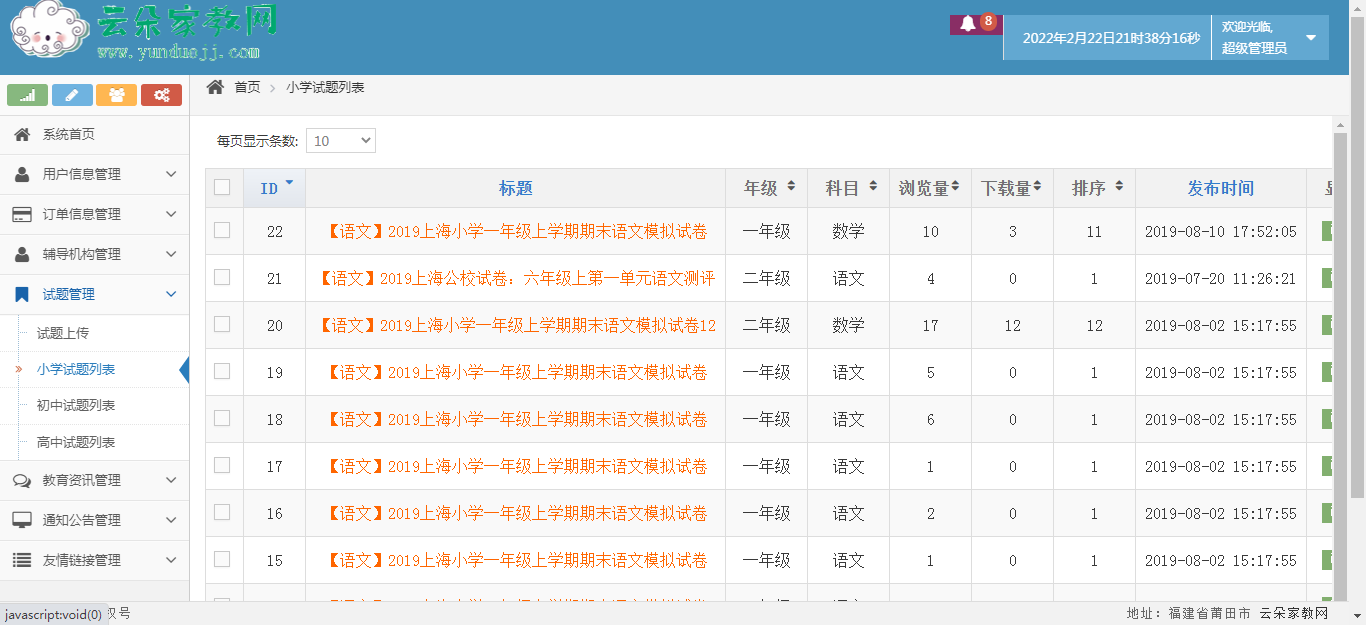
Task: Click the blue pencil edit shortcut icon
Action: tap(72, 95)
